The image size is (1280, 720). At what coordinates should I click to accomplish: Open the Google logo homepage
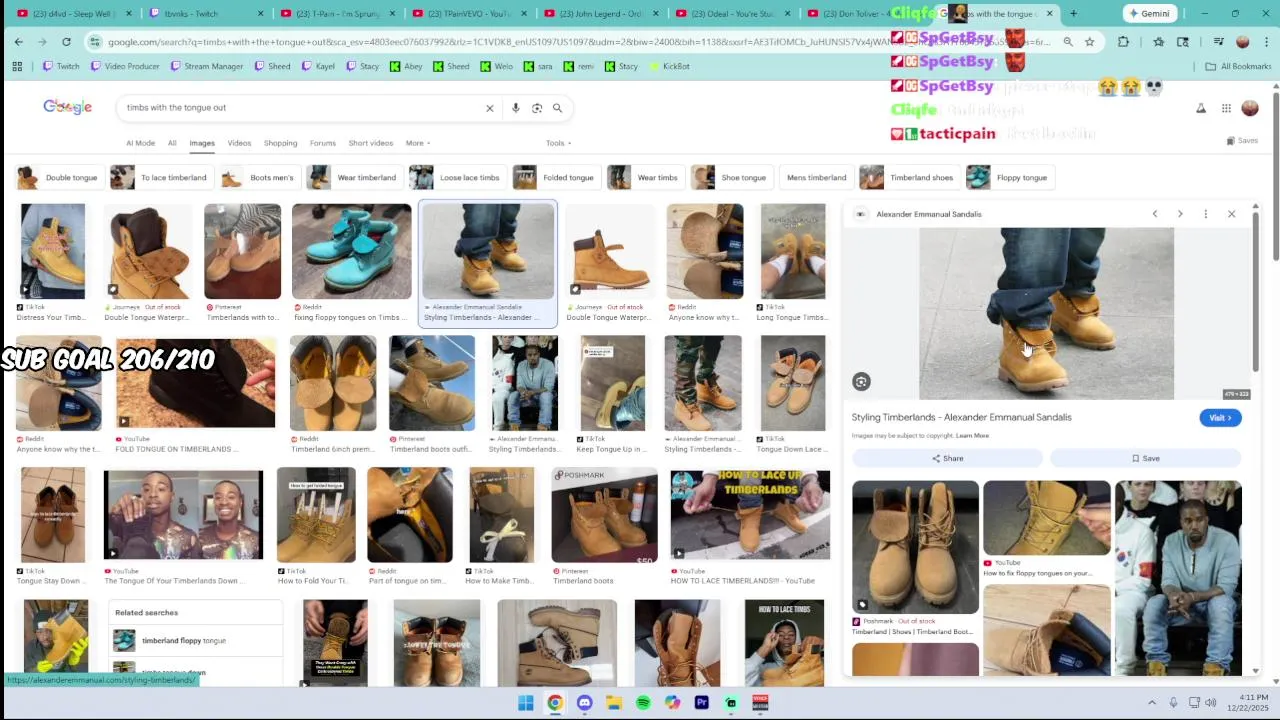click(67, 107)
